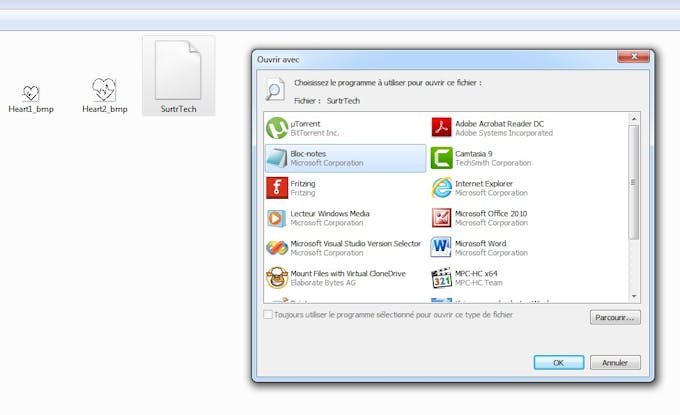Click the TechSmith Corporation text
Screen dimensions: 680x415
[x=493, y=163]
